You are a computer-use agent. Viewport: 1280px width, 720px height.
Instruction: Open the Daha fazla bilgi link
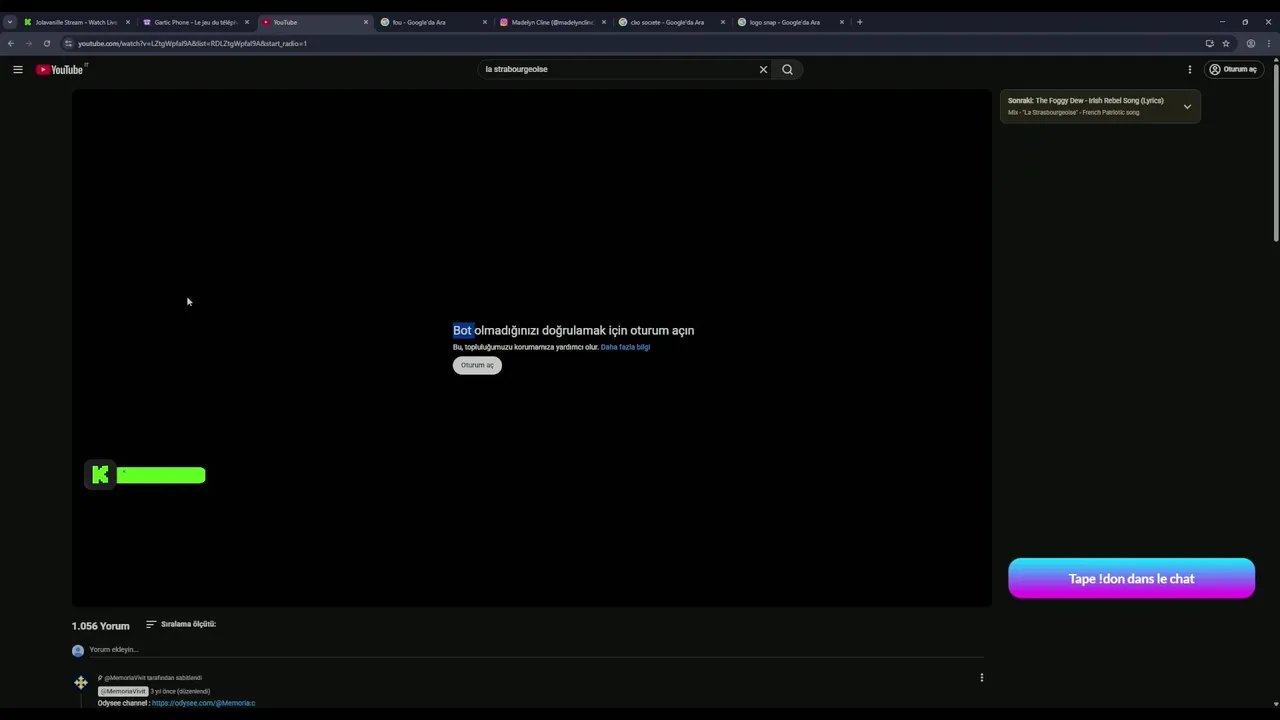point(625,347)
